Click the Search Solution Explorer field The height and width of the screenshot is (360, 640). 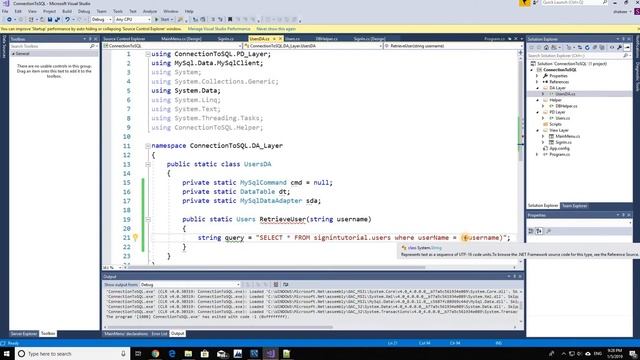[x=579, y=56]
